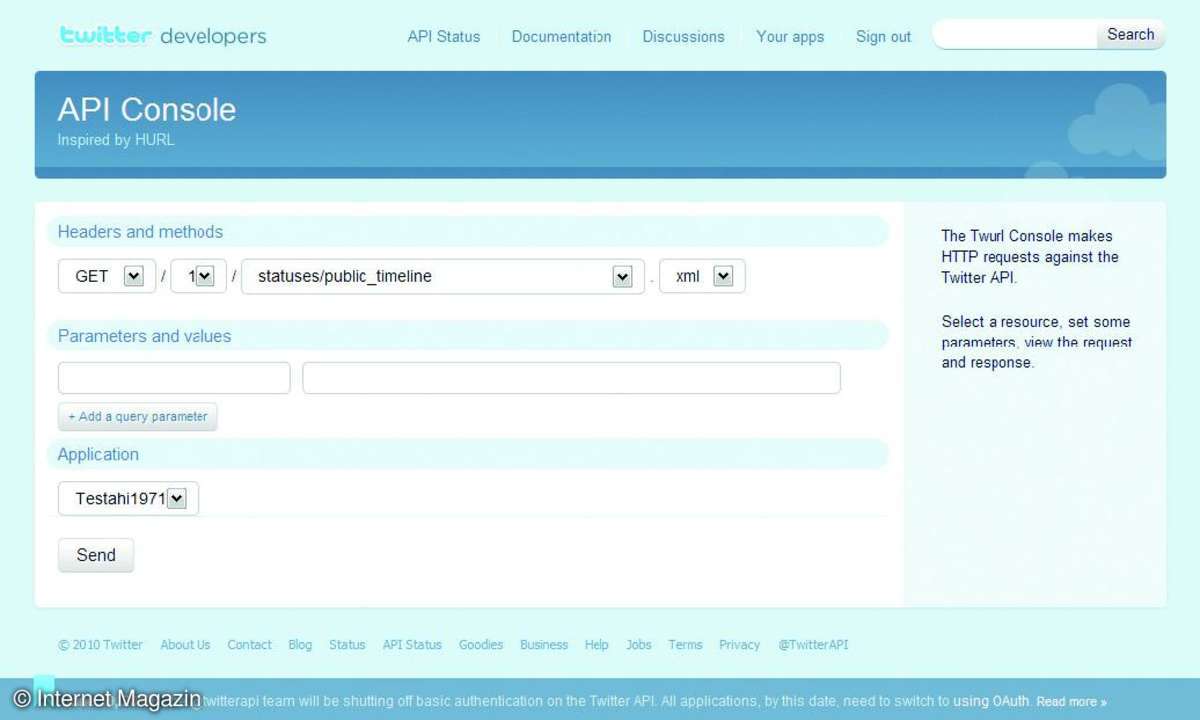Screen dimensions: 1200x720
Task: Open the Help footer link
Action: click(x=597, y=645)
